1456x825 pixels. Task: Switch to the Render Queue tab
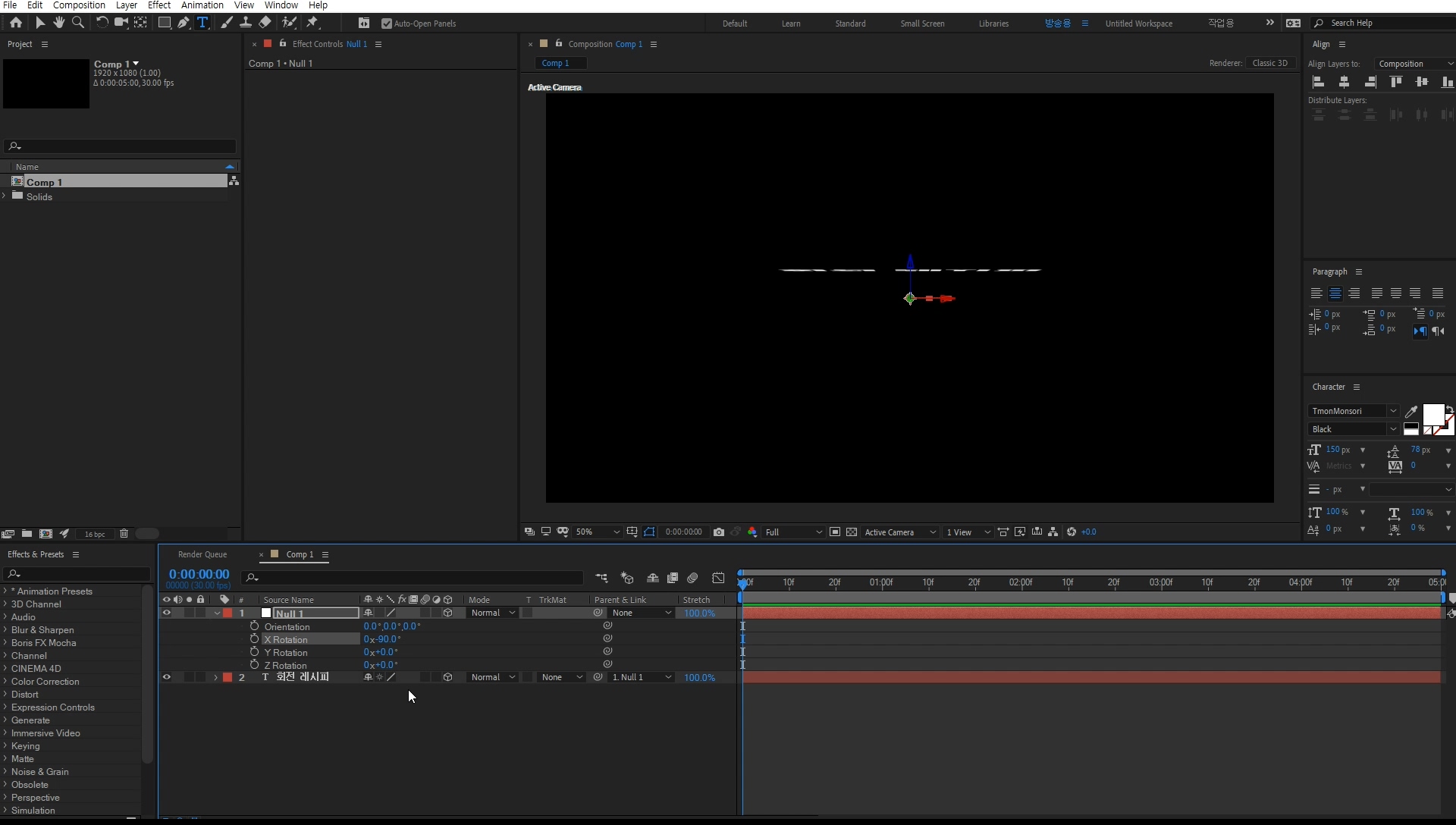coord(202,554)
